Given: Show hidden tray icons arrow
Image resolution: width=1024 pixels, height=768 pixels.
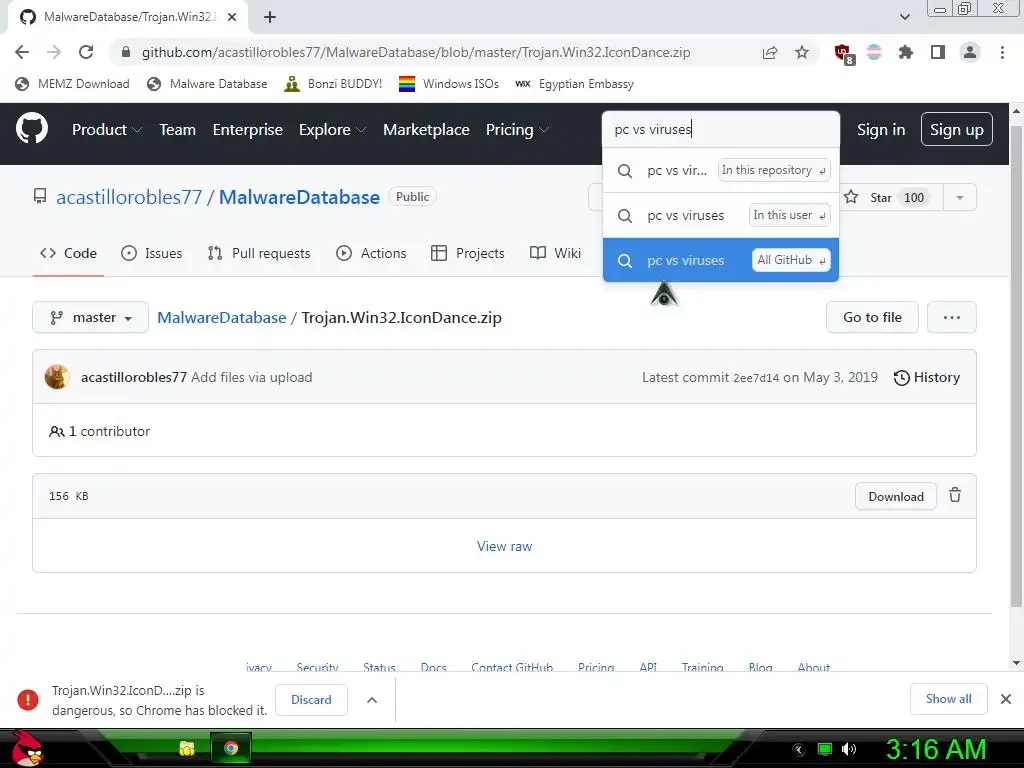Looking at the screenshot, I should [799, 749].
